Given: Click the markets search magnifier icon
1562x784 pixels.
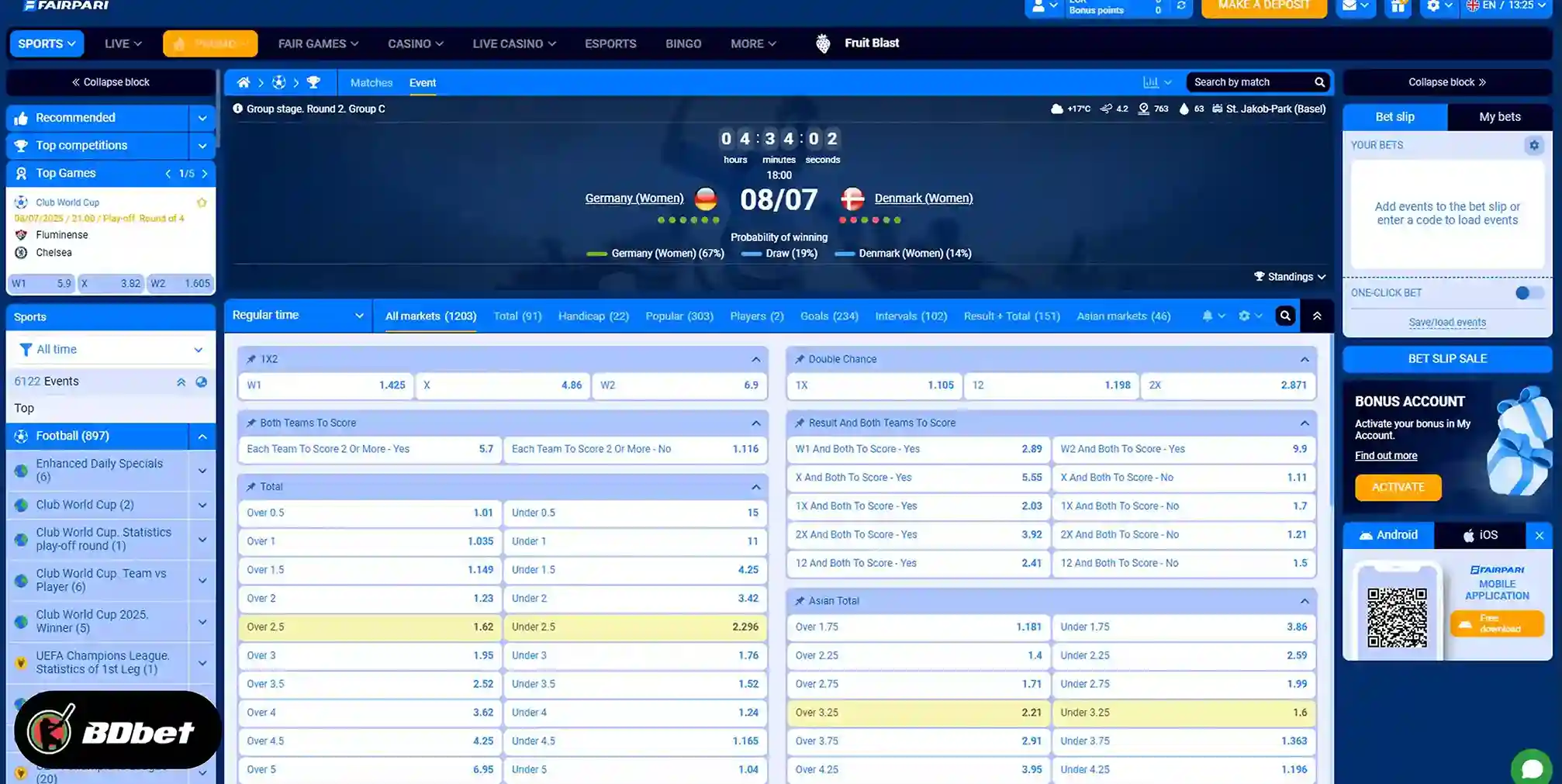Looking at the screenshot, I should coord(1285,316).
